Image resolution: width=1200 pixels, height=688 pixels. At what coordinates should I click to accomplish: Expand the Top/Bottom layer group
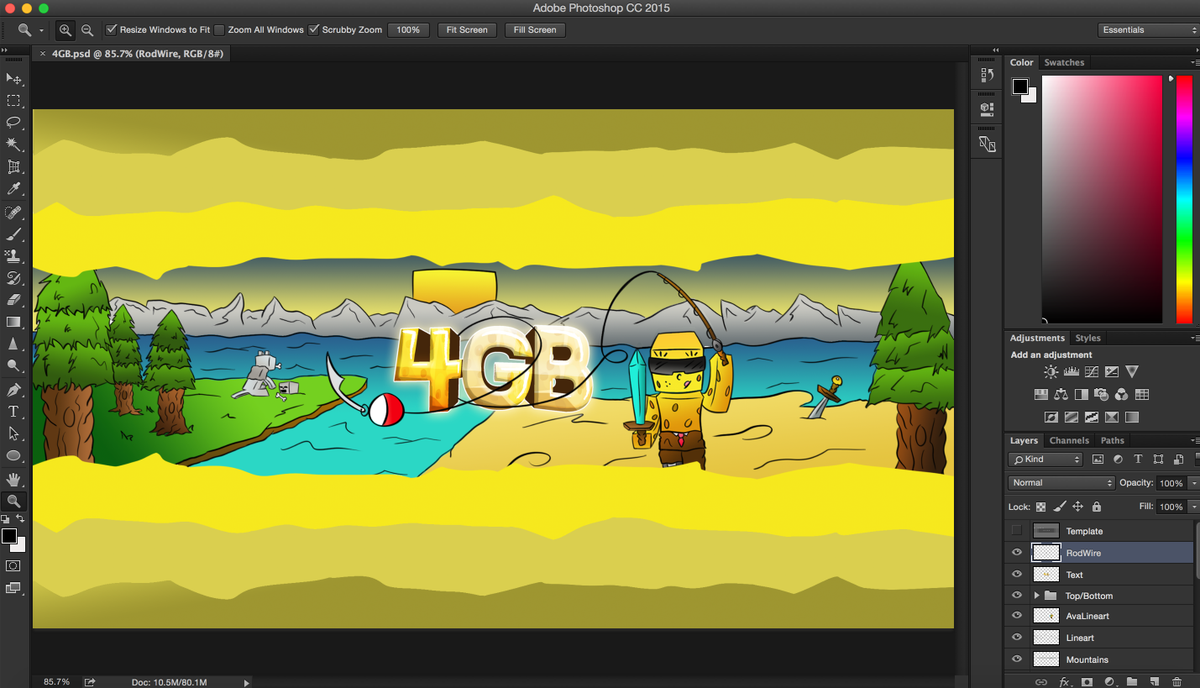click(1037, 595)
